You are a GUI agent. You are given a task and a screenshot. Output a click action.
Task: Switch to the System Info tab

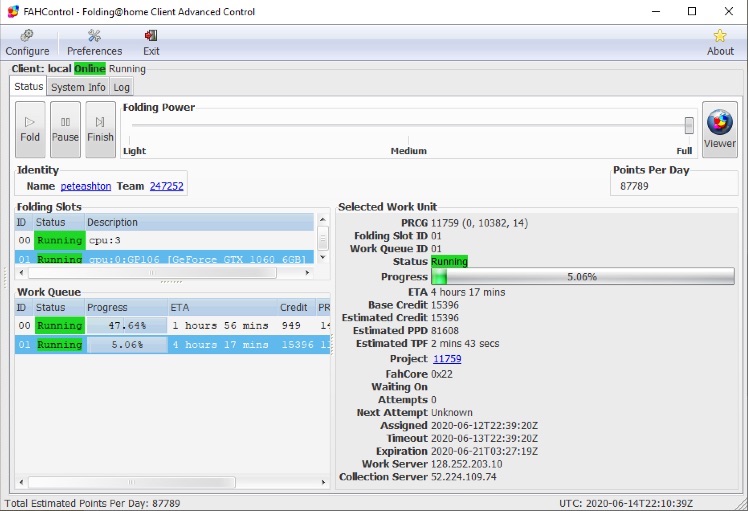point(78,88)
